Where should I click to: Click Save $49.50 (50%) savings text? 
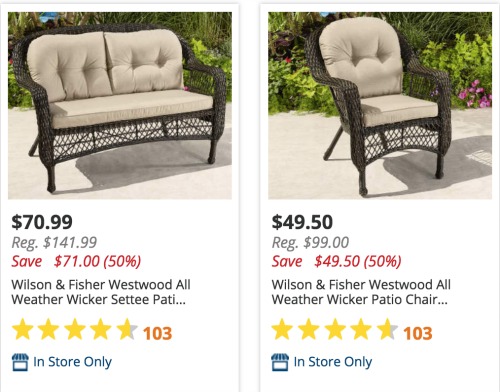point(337,261)
